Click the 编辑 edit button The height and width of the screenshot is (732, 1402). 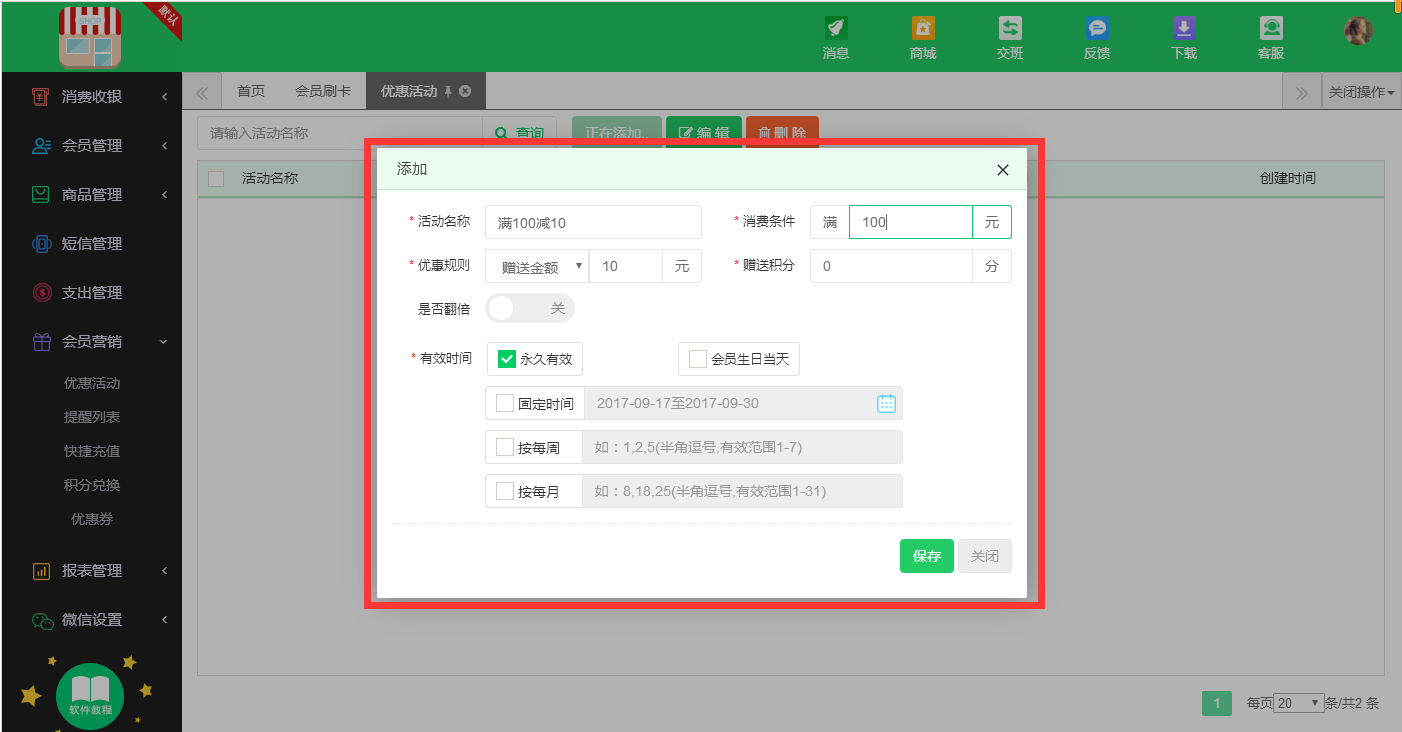[704, 133]
